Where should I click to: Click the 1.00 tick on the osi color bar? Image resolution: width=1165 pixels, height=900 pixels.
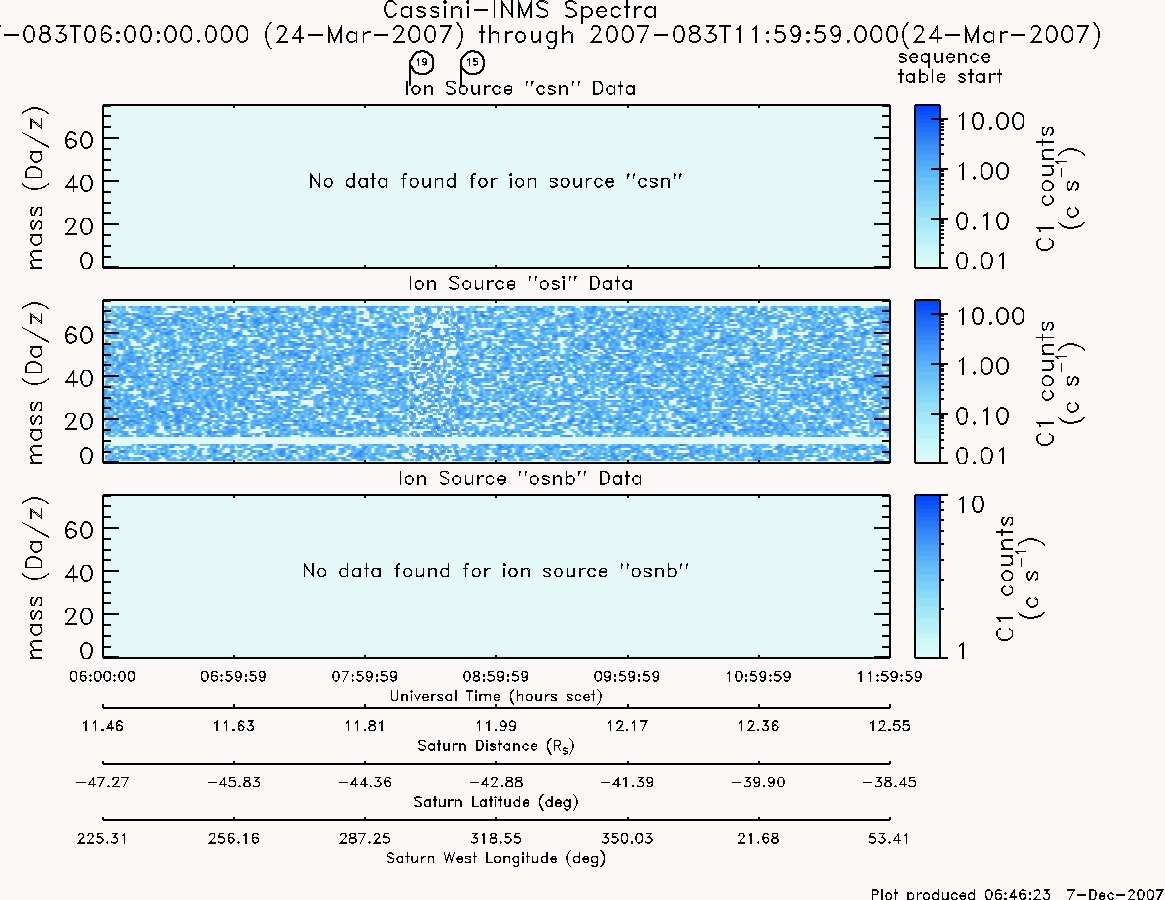click(983, 366)
